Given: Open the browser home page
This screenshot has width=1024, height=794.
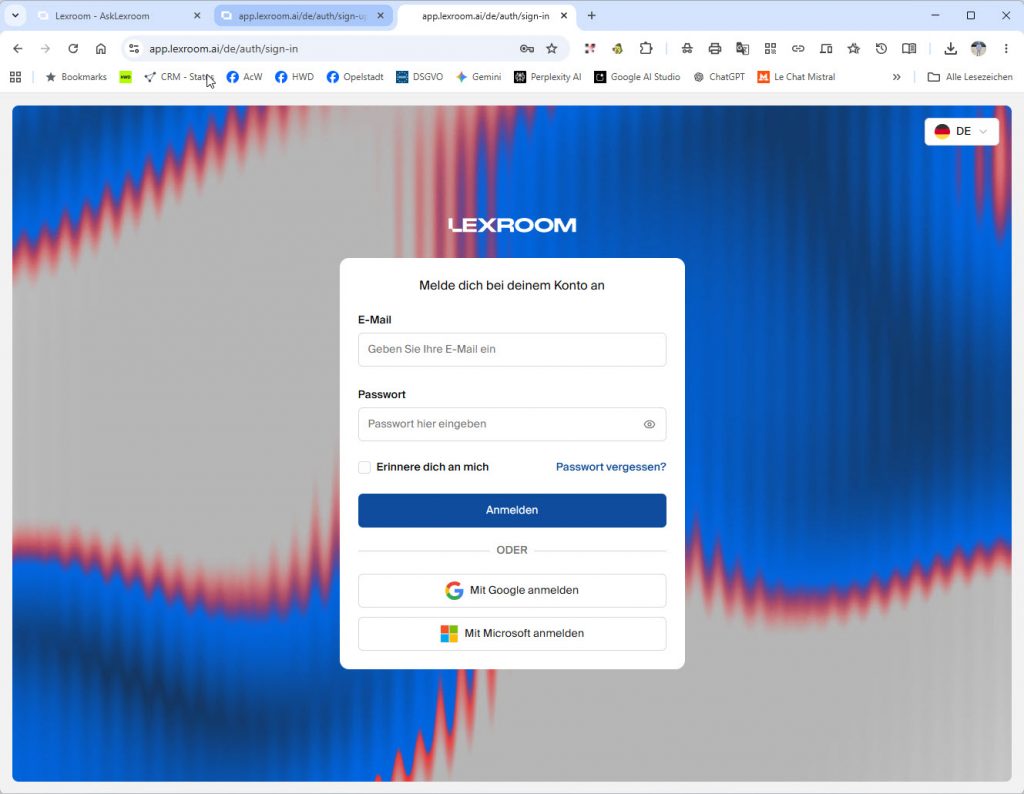Looking at the screenshot, I should point(101,48).
